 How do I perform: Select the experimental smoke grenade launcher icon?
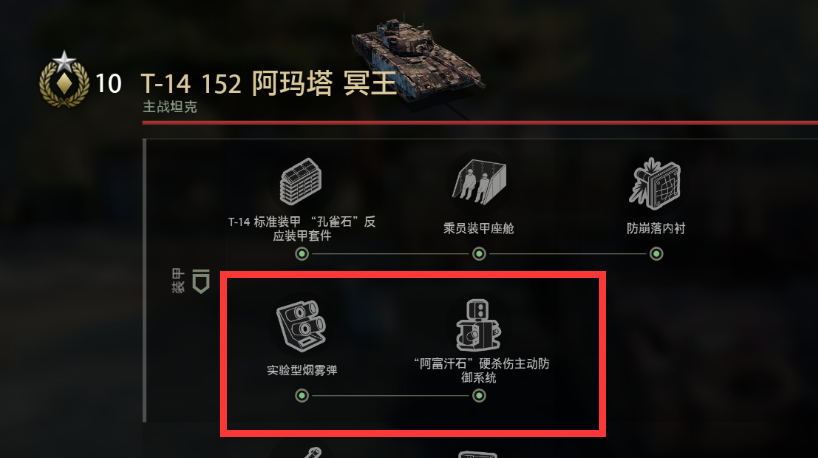301,326
